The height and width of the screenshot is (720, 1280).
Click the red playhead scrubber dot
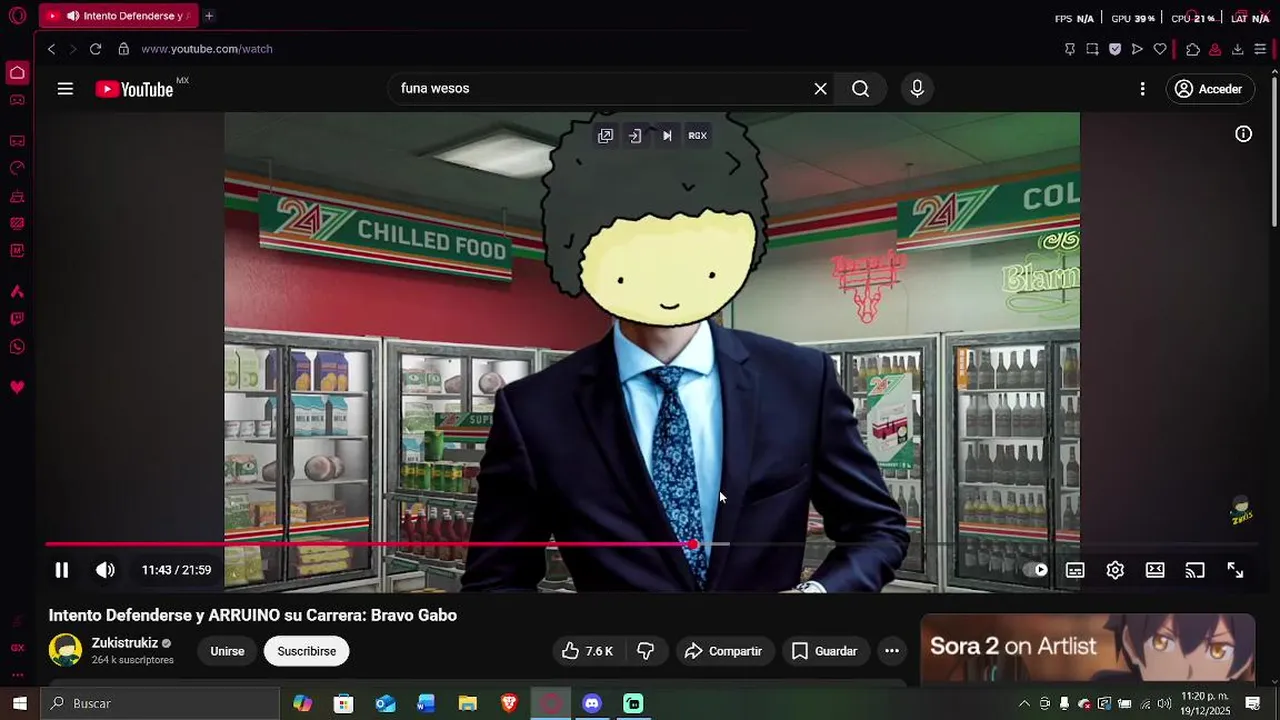[x=693, y=545]
